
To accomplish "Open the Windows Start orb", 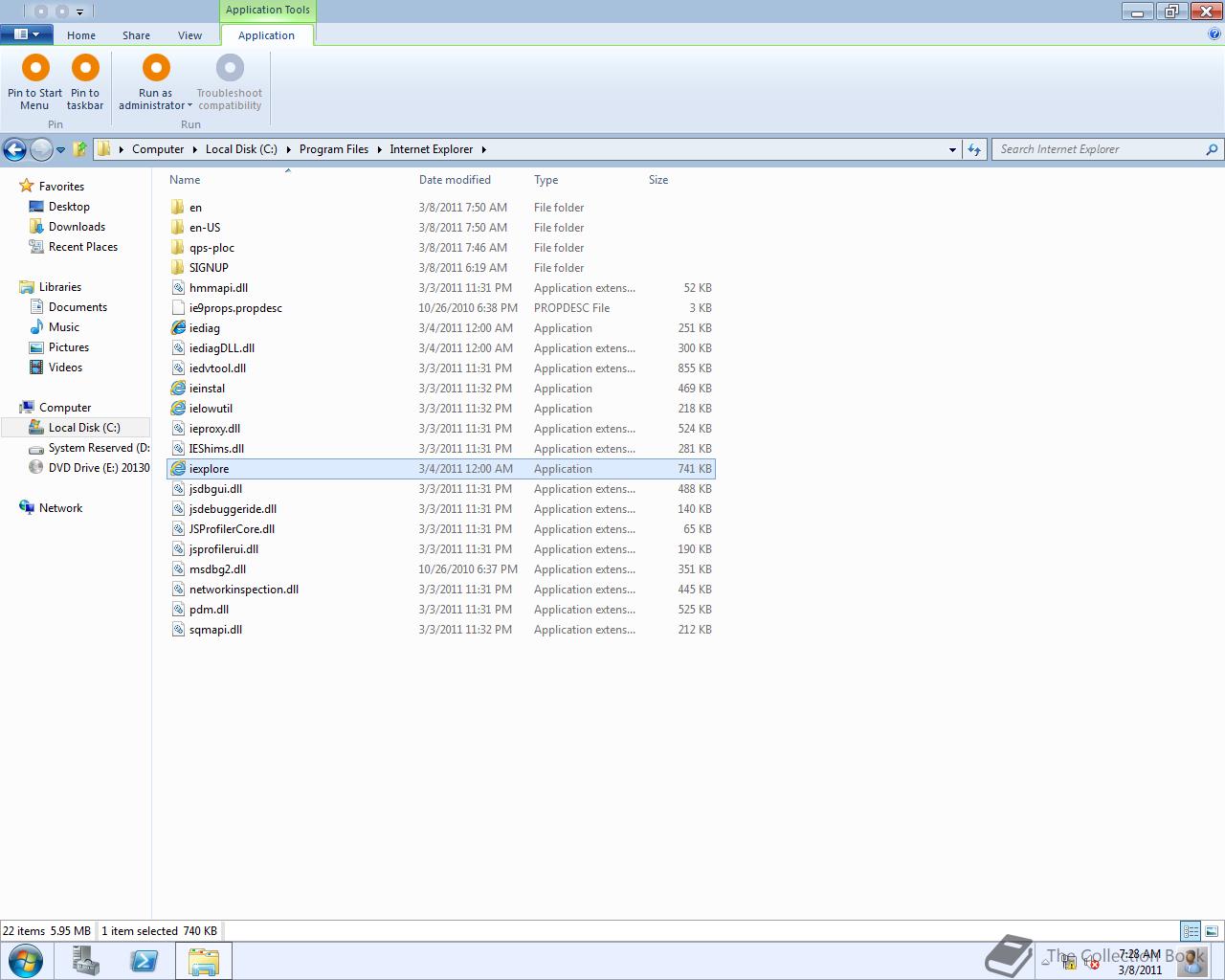I will [26, 961].
